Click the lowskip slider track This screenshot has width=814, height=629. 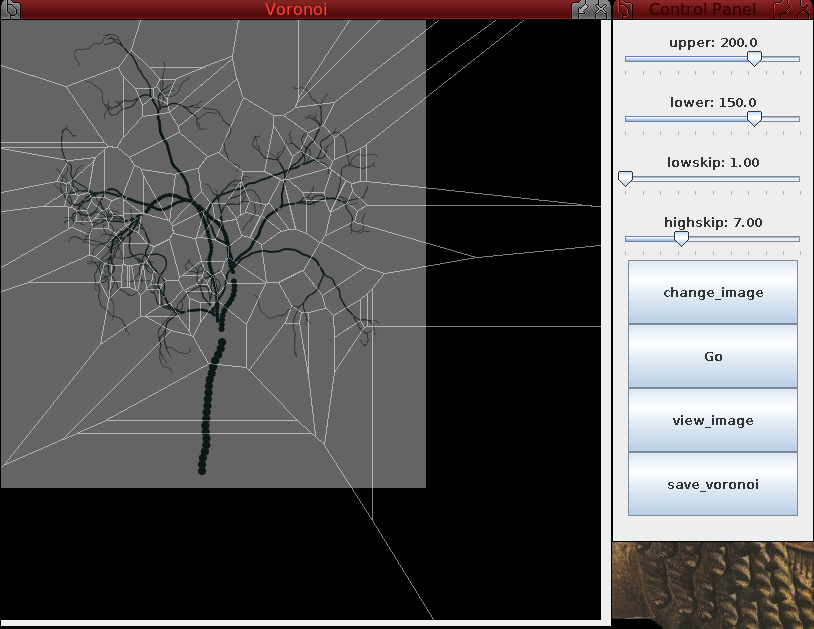[712, 179]
